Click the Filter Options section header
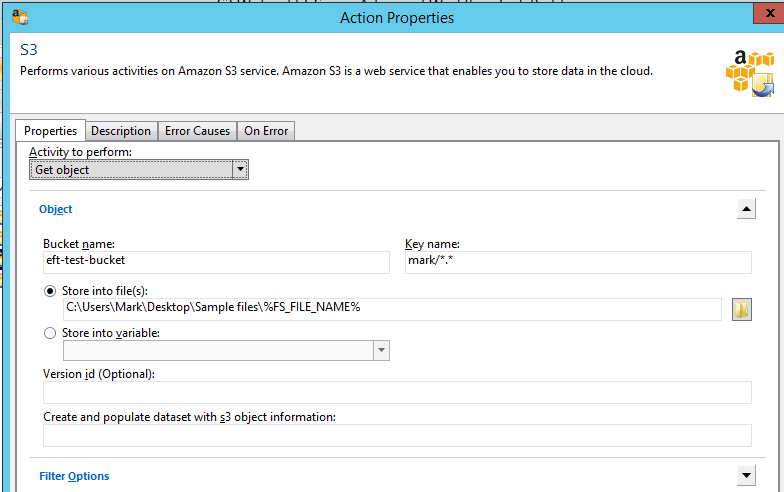This screenshot has height=492, width=784. pos(74,476)
